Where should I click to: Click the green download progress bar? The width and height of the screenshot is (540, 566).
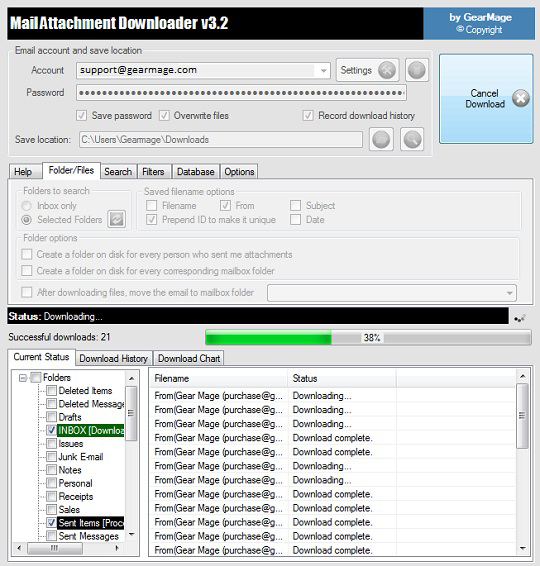pyautogui.click(x=368, y=338)
